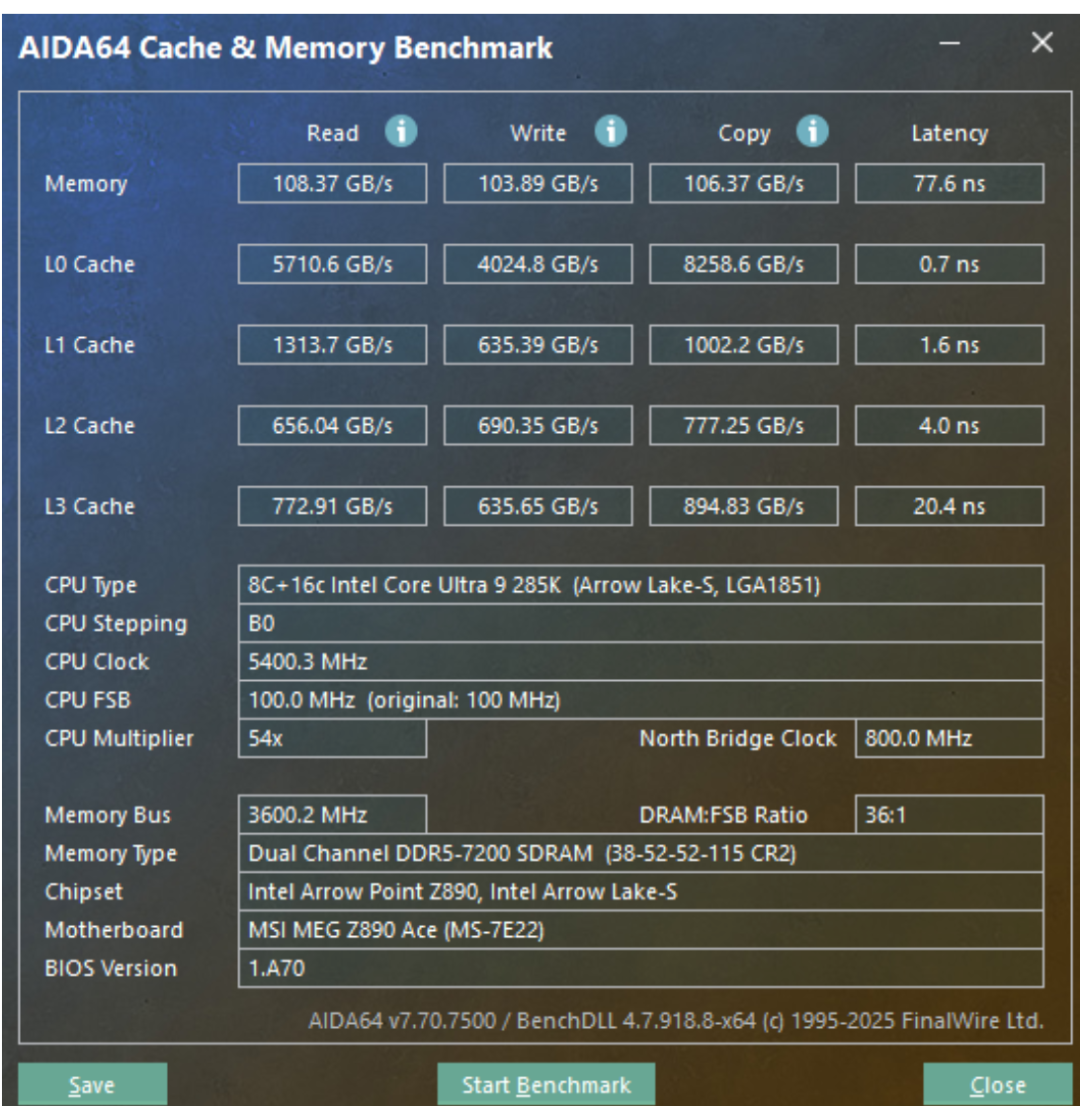Click L0 Cache Write 4024.8 GB/s
The image size is (1080, 1106).
click(538, 264)
